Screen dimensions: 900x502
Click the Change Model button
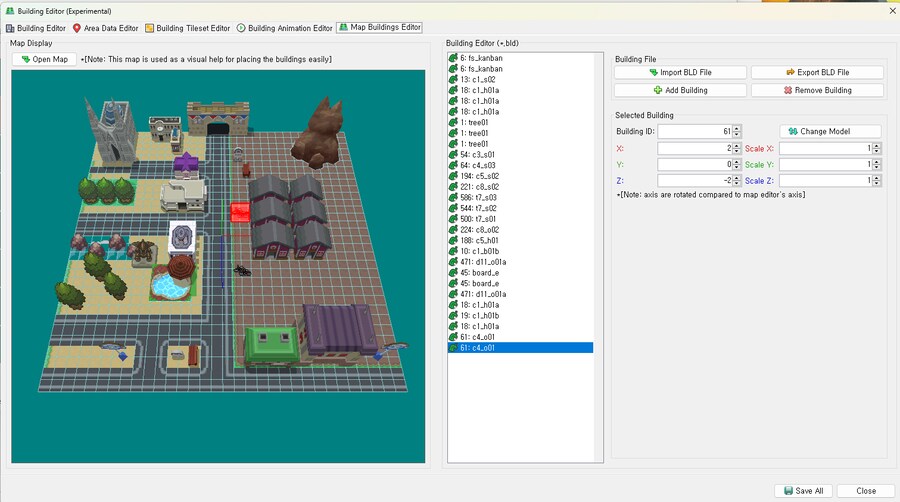click(831, 131)
